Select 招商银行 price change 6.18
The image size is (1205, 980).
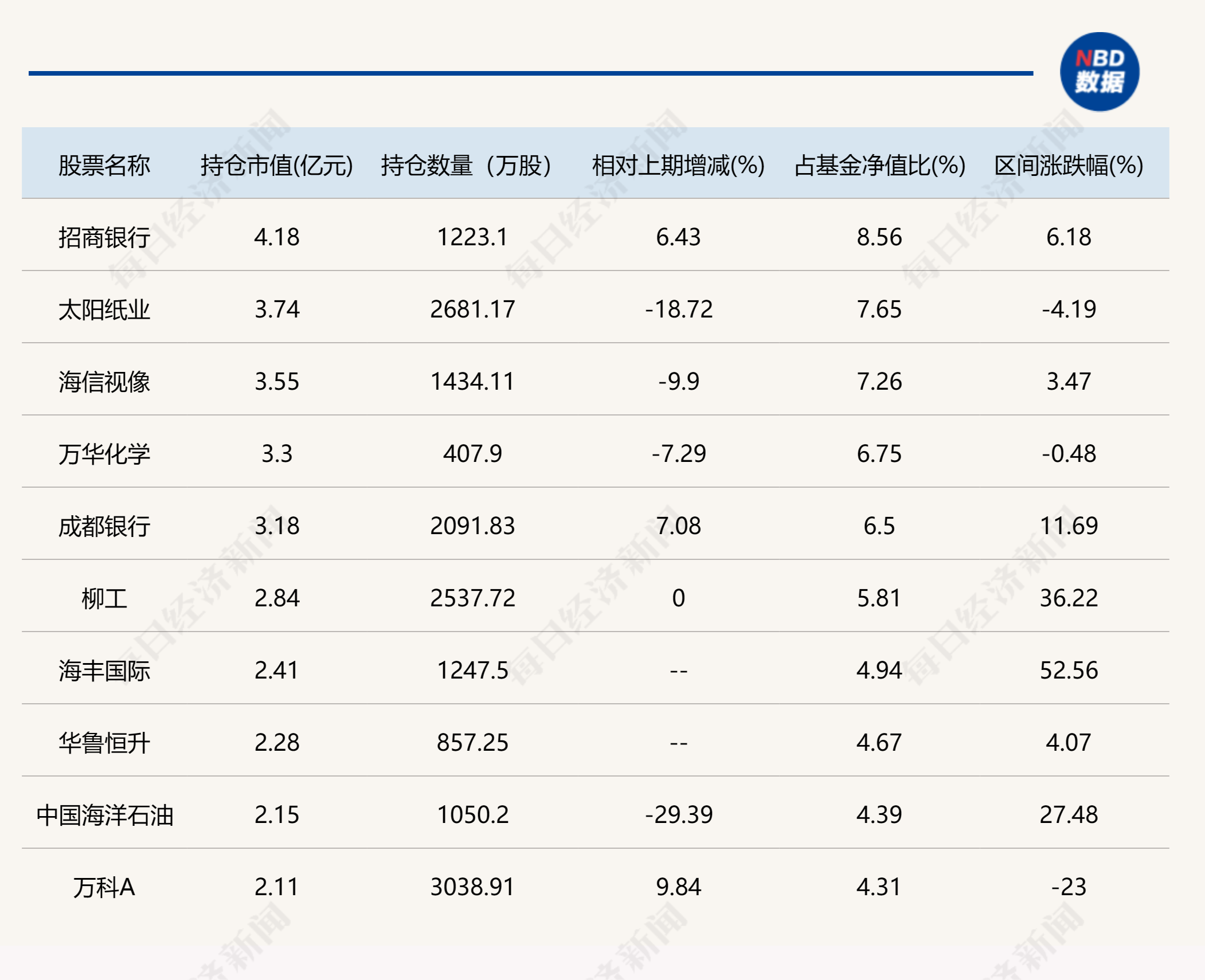point(1069,237)
